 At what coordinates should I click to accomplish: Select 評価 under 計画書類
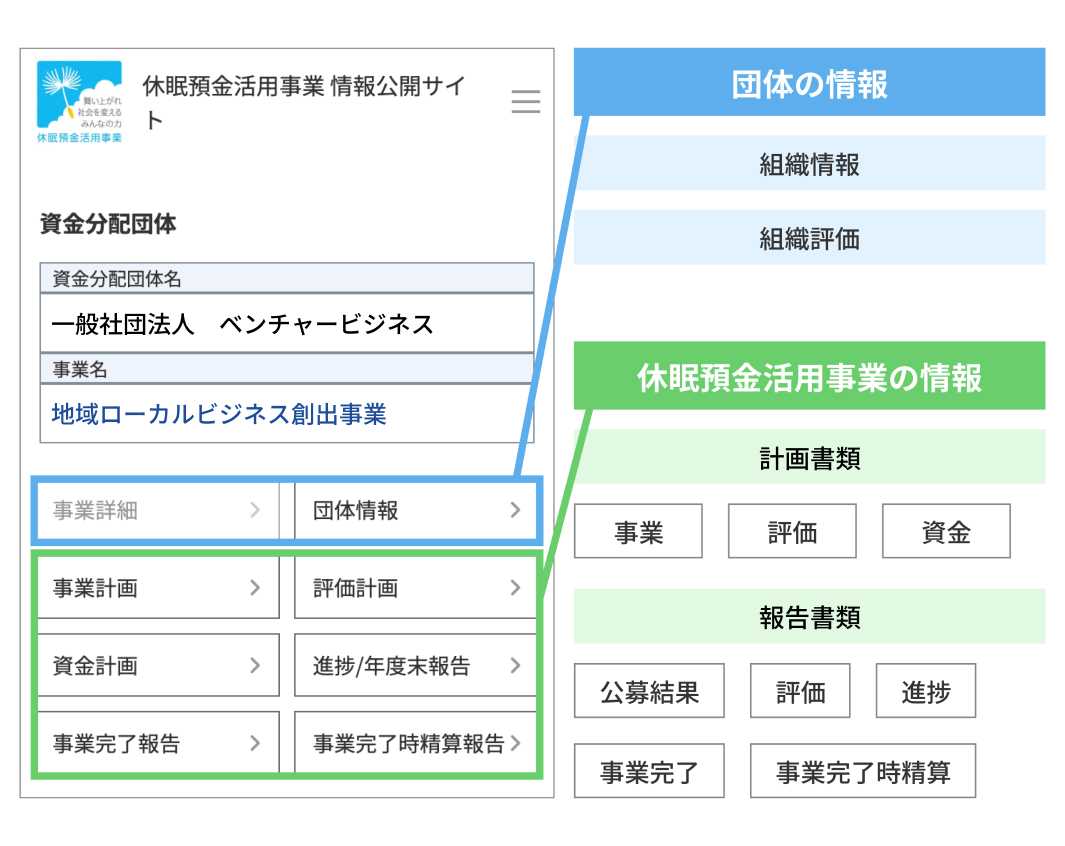pos(792,531)
